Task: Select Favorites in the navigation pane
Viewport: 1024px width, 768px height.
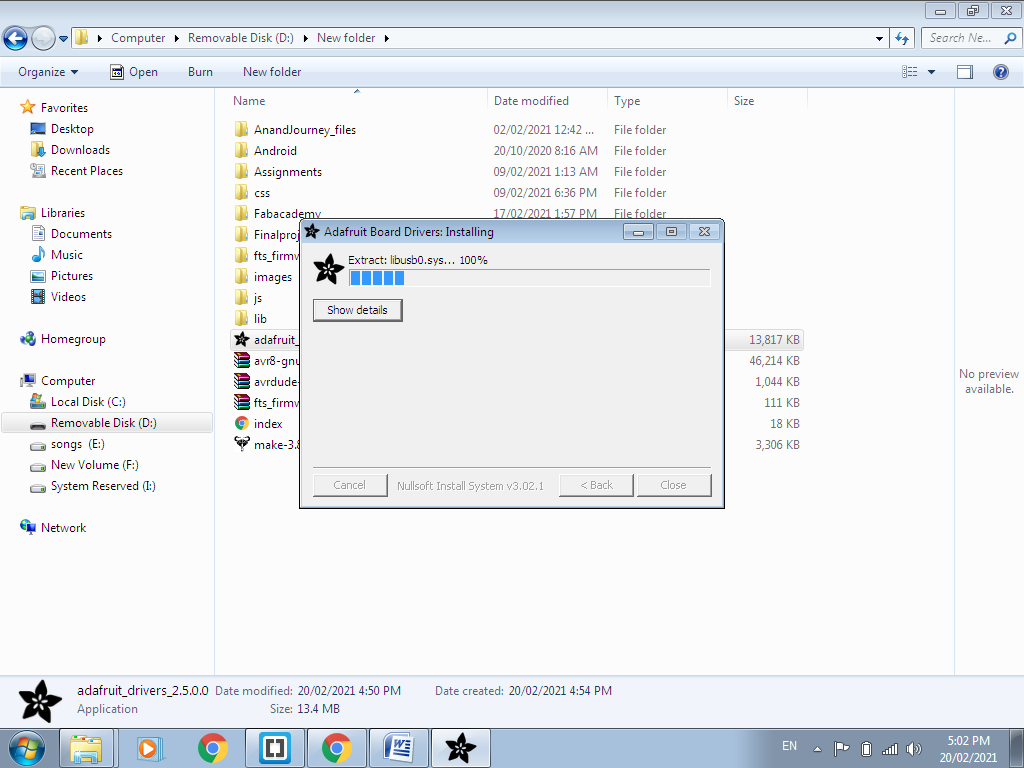Action: tap(64, 108)
